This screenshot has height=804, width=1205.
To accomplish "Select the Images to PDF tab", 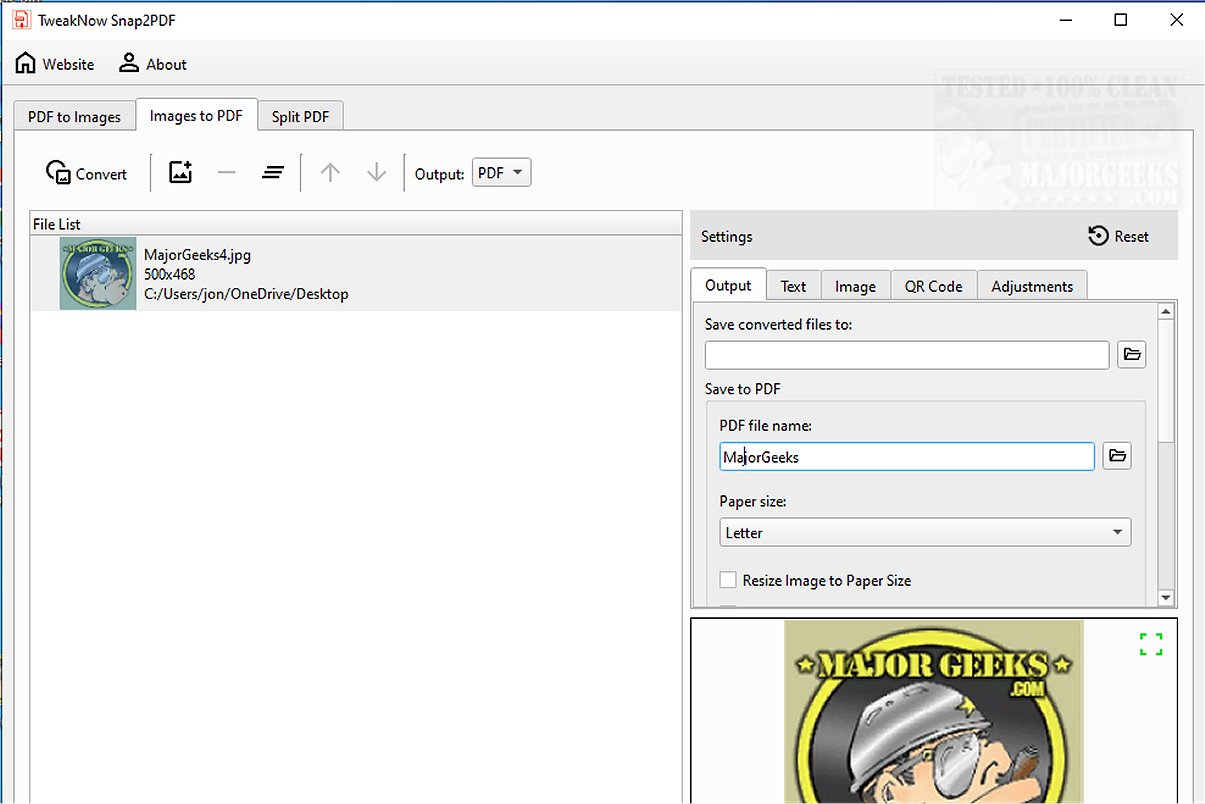I will click(x=196, y=115).
